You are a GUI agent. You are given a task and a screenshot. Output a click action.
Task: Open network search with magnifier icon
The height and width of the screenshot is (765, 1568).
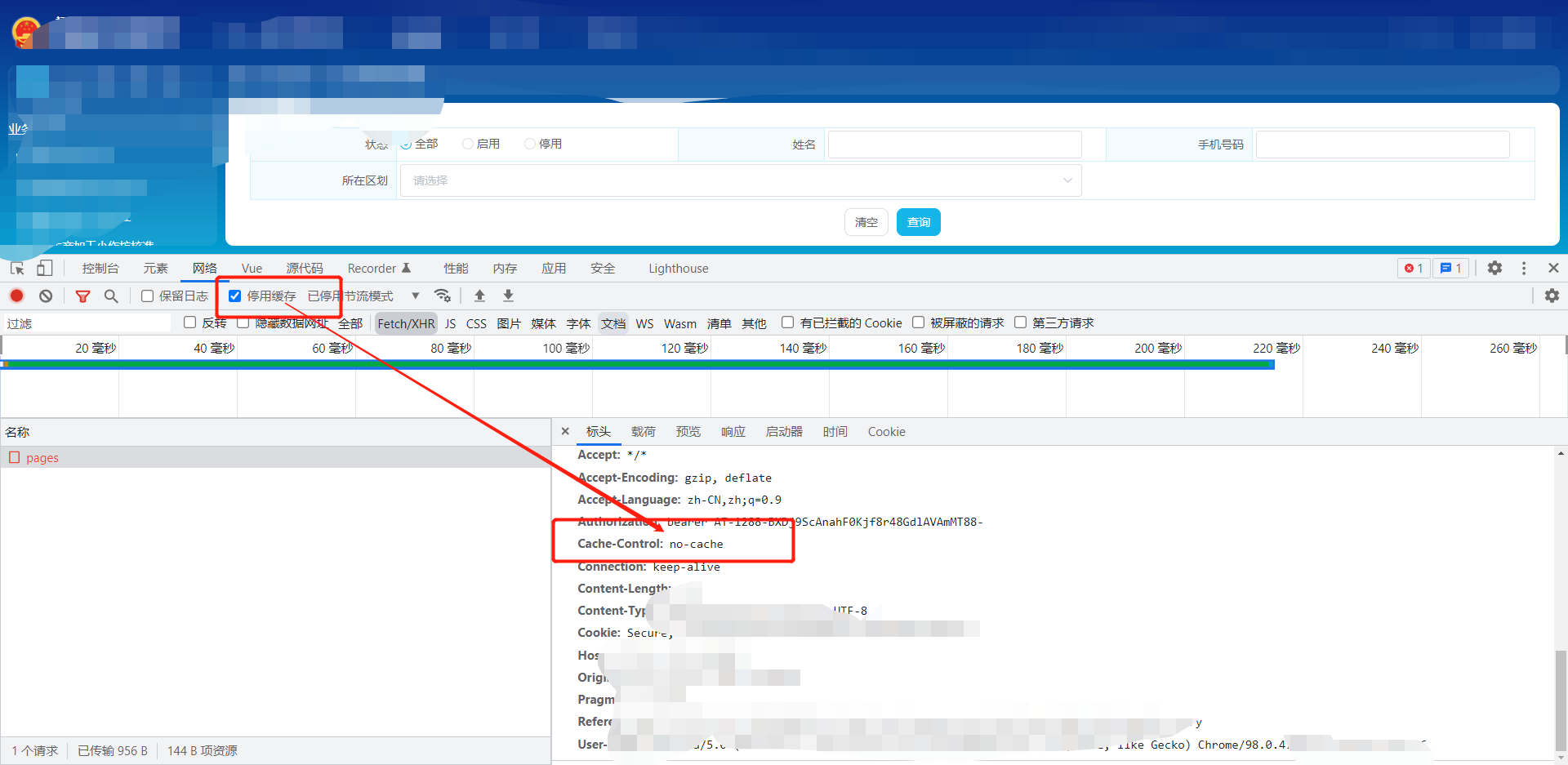click(111, 296)
